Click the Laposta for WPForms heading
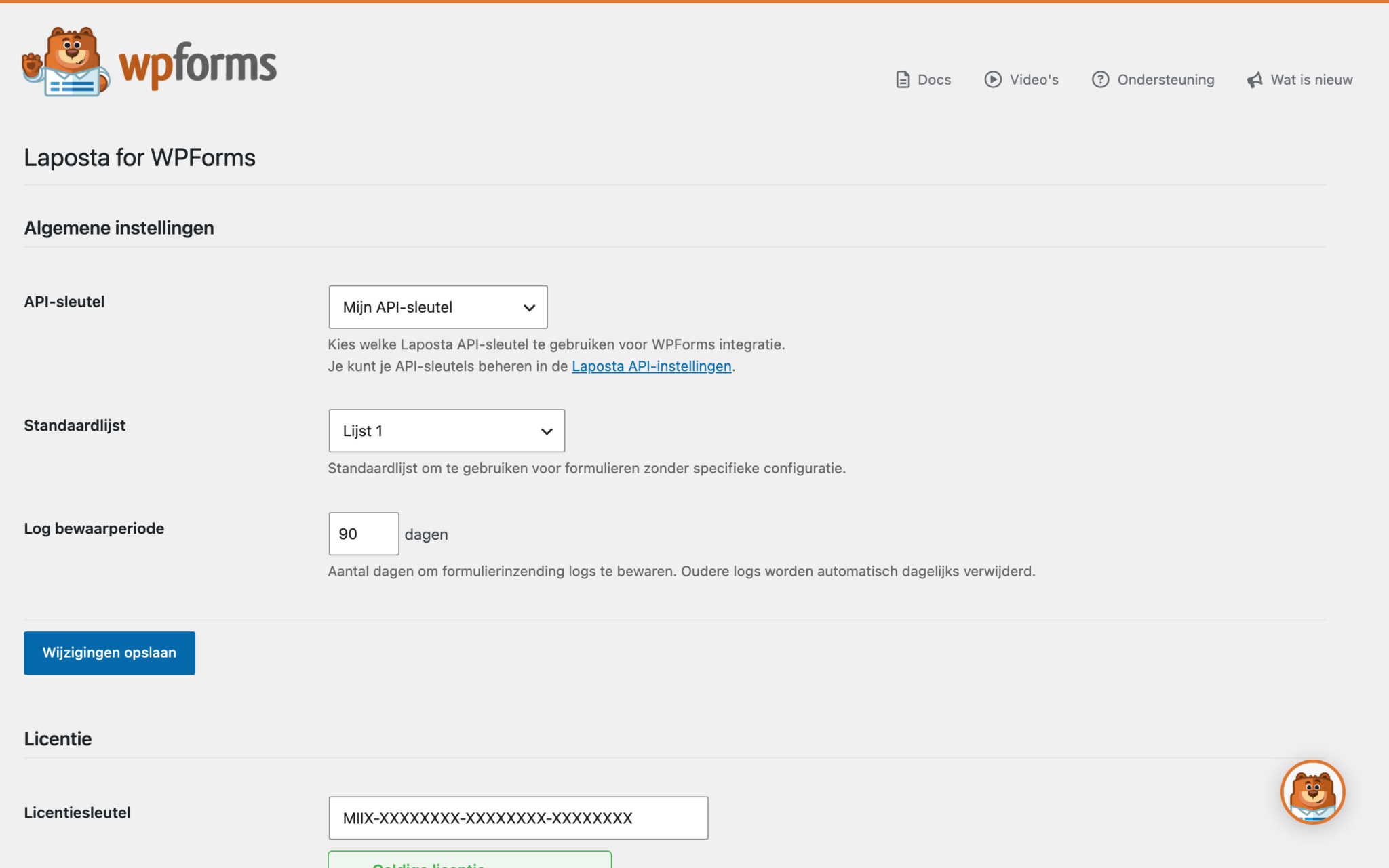Image resolution: width=1389 pixels, height=868 pixels. [140, 157]
